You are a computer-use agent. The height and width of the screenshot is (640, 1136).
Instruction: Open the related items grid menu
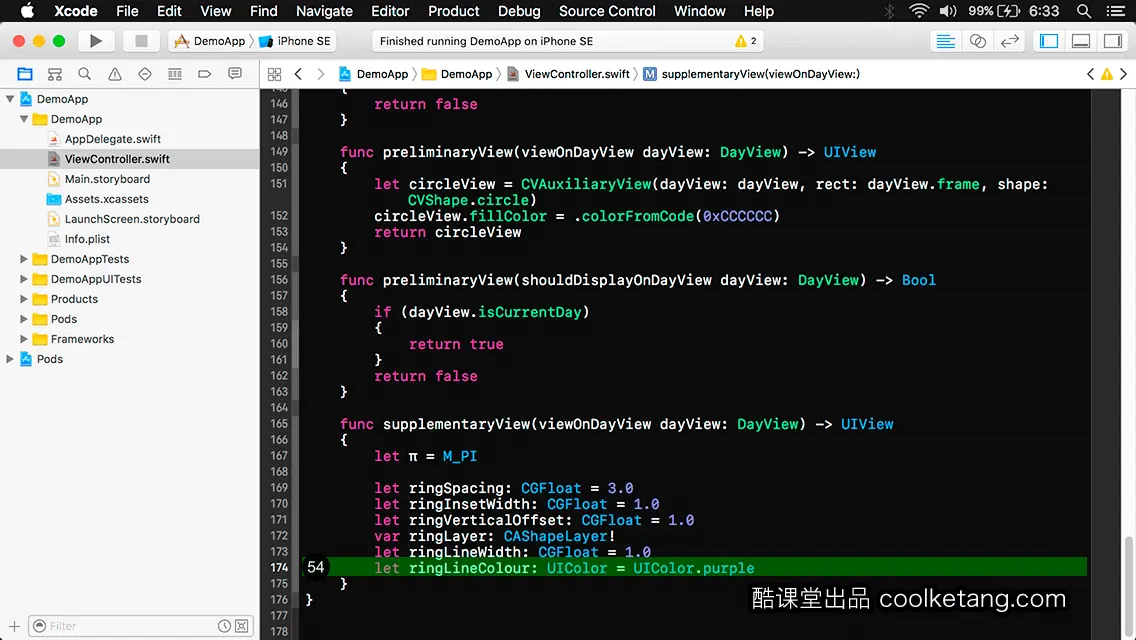(274, 74)
